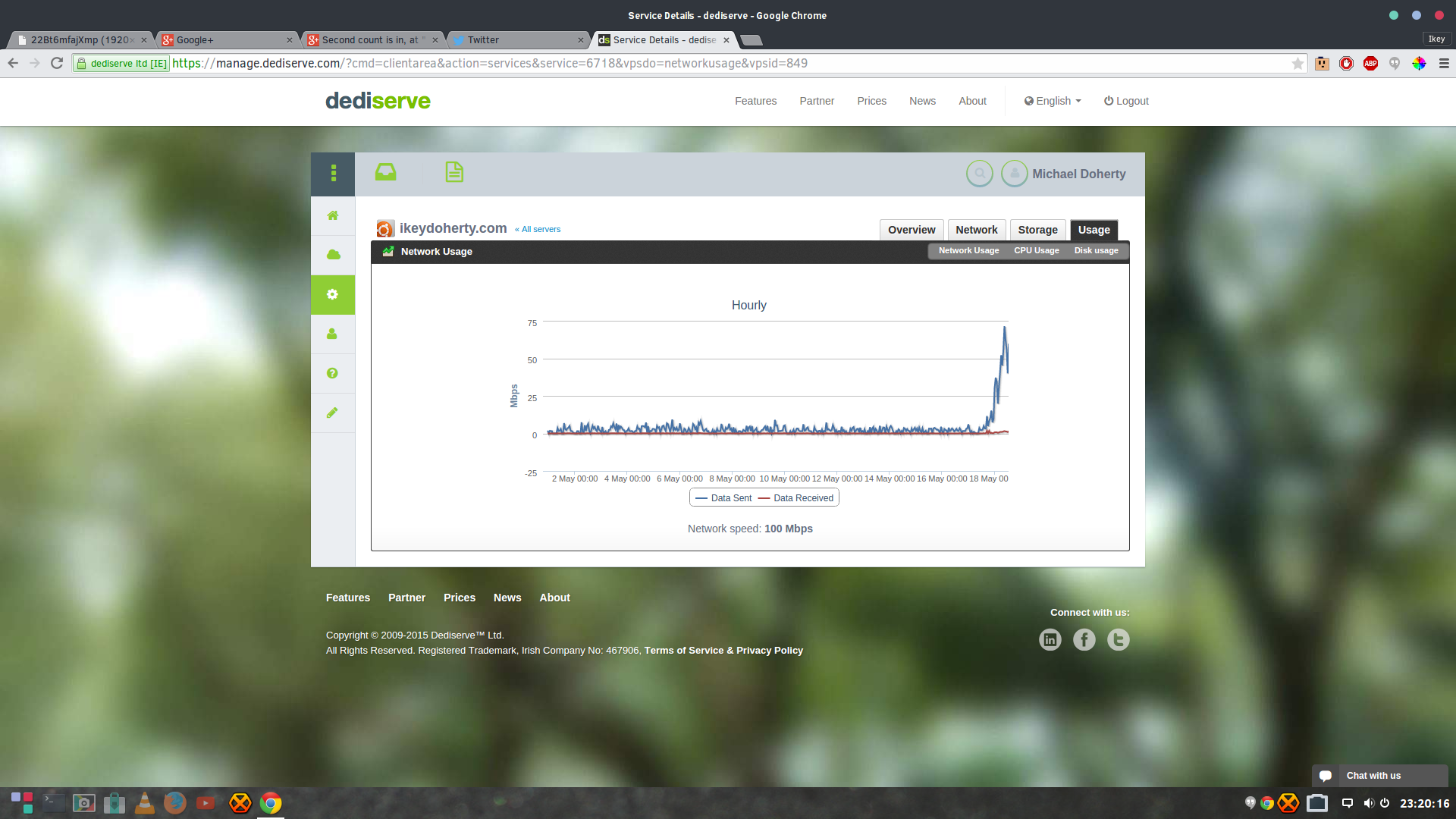
Task: Go back with browser back arrow
Action: tap(13, 63)
